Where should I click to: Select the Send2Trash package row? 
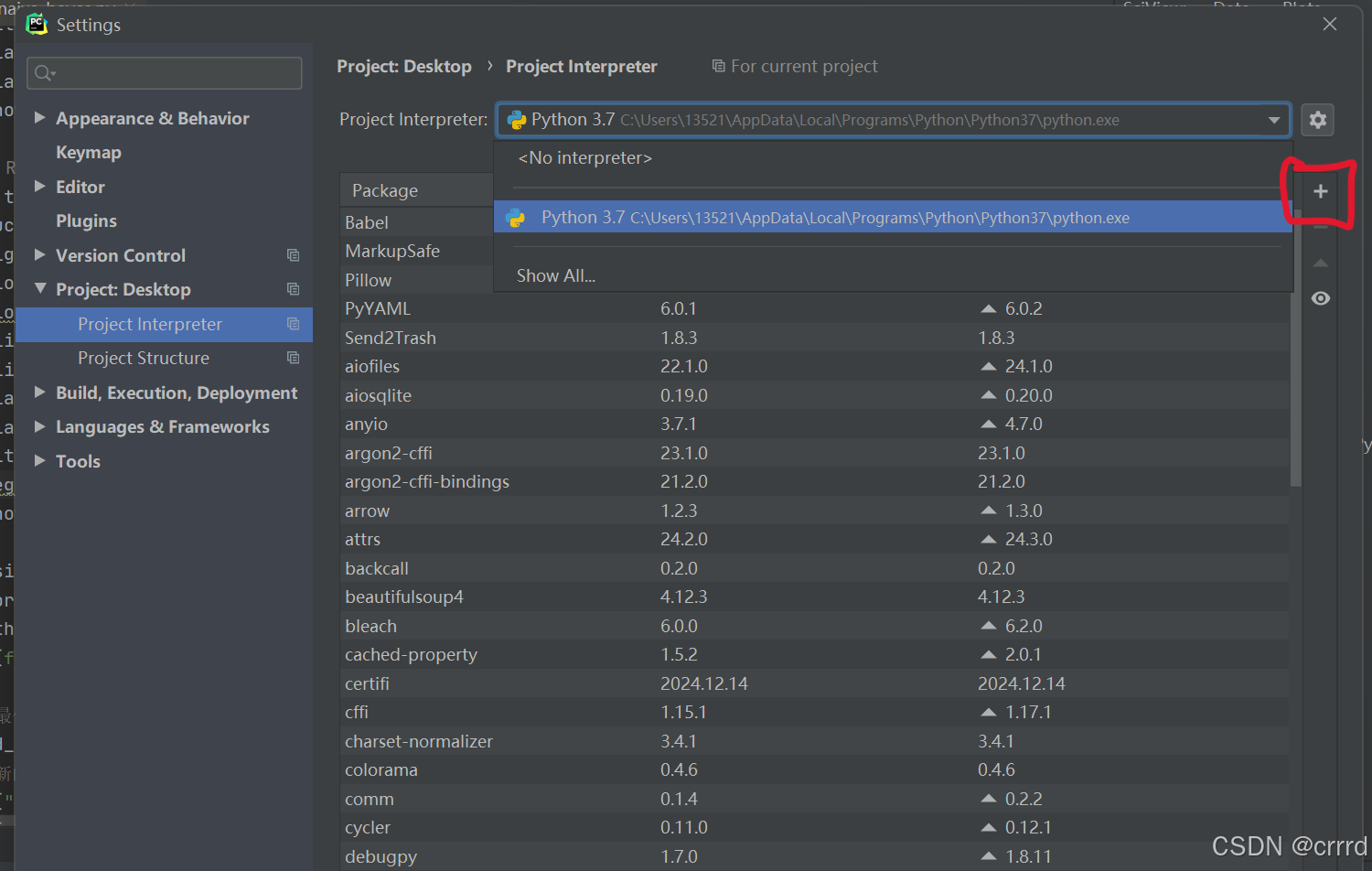(814, 338)
